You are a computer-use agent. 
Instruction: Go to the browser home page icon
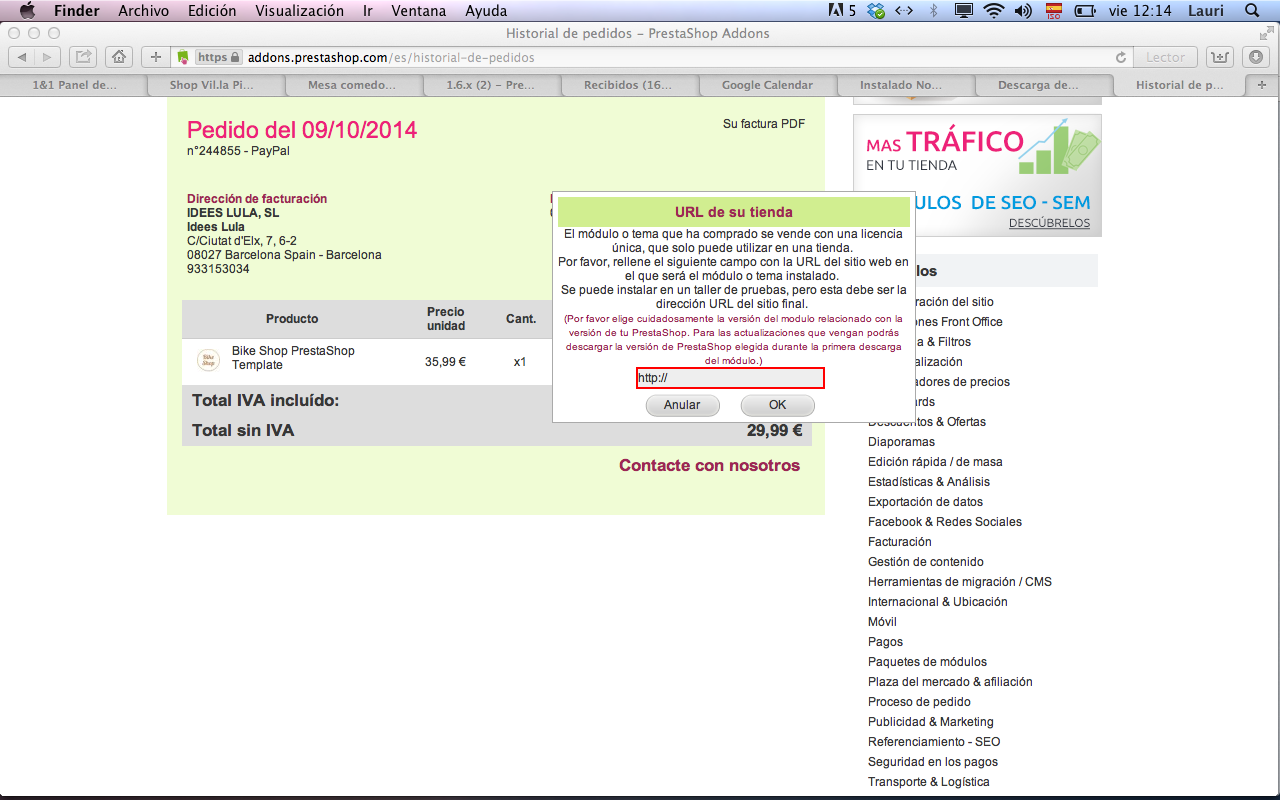pyautogui.click(x=119, y=57)
